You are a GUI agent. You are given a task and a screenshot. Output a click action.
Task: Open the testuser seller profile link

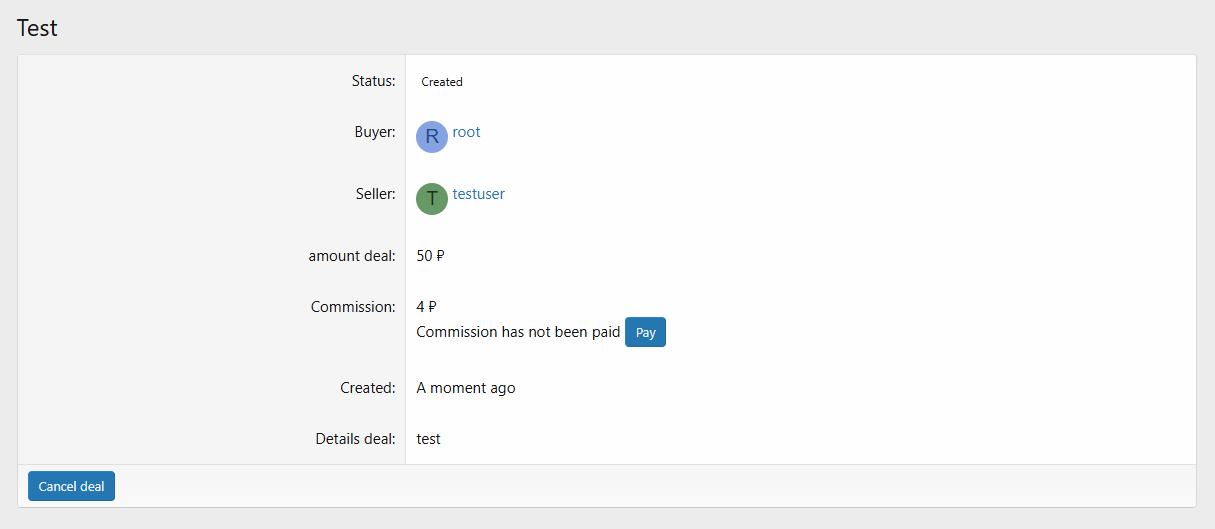(x=479, y=194)
